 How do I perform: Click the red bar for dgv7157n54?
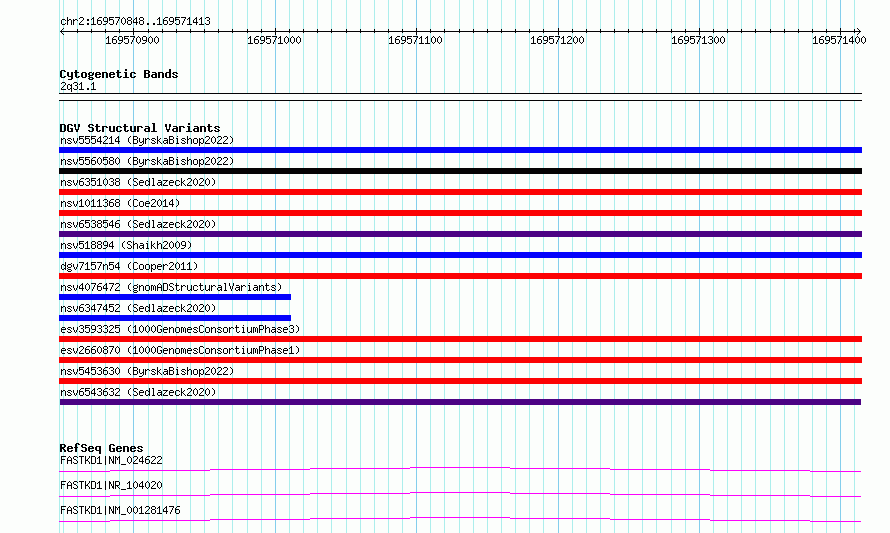pos(460,276)
